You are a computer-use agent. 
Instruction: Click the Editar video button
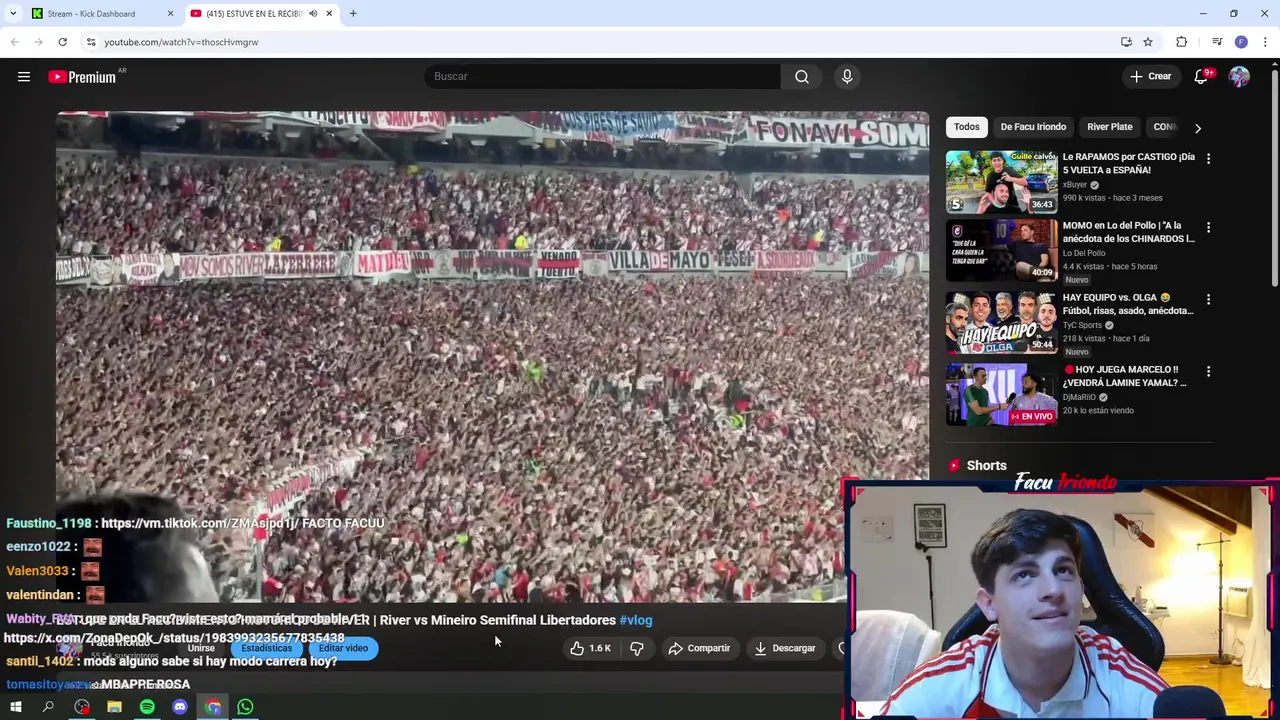point(343,648)
